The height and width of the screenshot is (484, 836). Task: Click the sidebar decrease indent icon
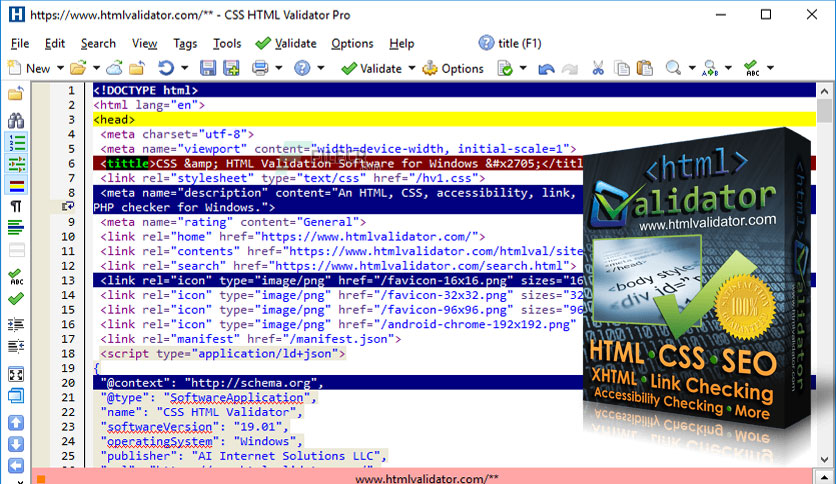[x=16, y=346]
